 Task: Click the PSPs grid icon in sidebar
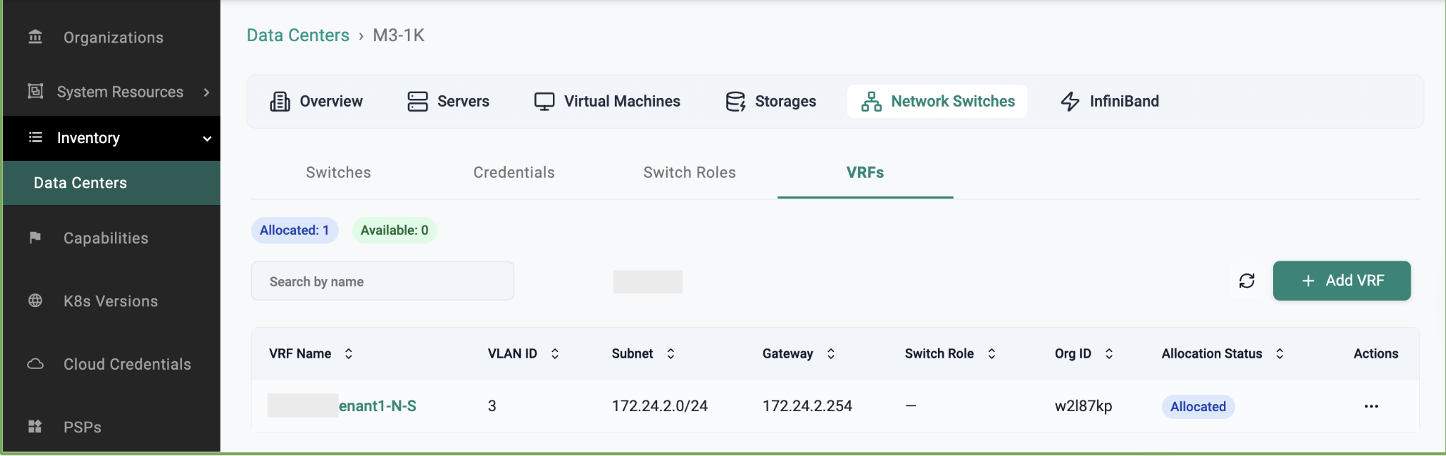(x=36, y=427)
